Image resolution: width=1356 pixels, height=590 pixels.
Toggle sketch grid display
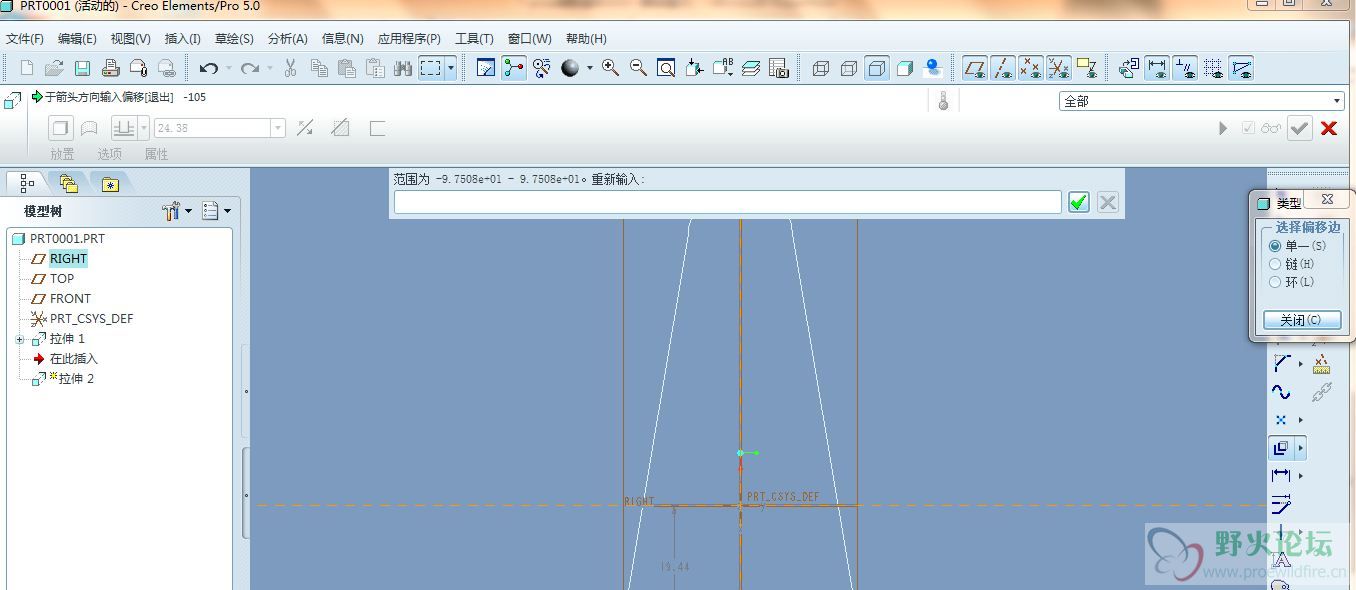pos(1213,68)
